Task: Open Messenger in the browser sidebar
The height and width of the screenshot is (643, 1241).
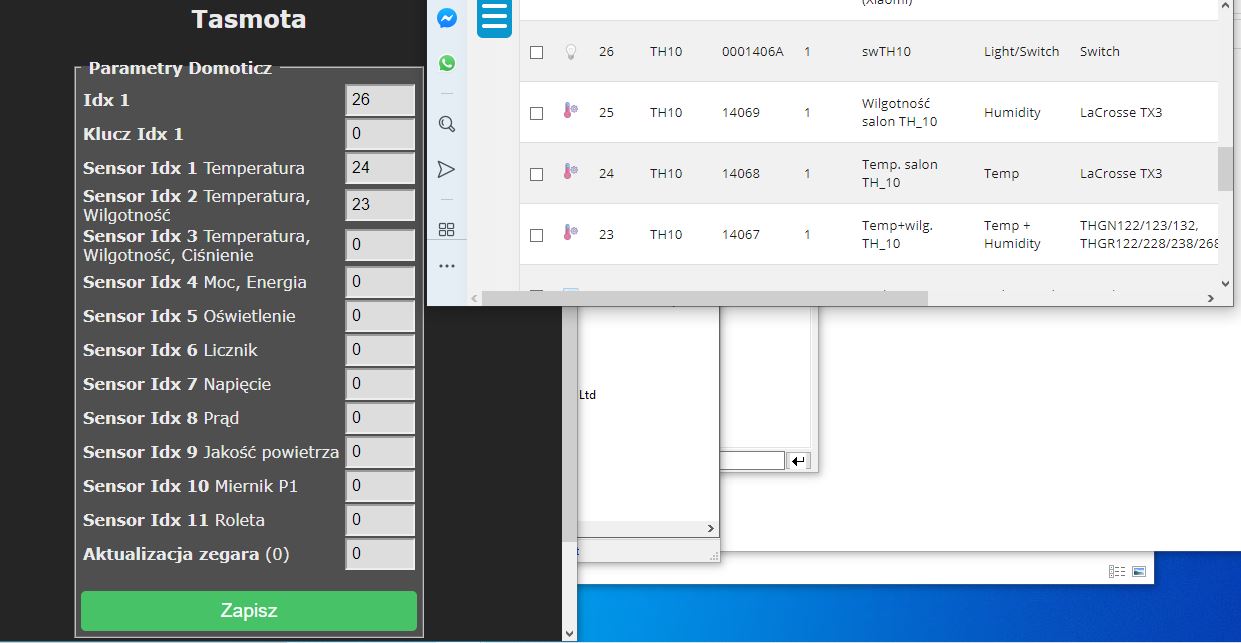Action: [x=447, y=18]
